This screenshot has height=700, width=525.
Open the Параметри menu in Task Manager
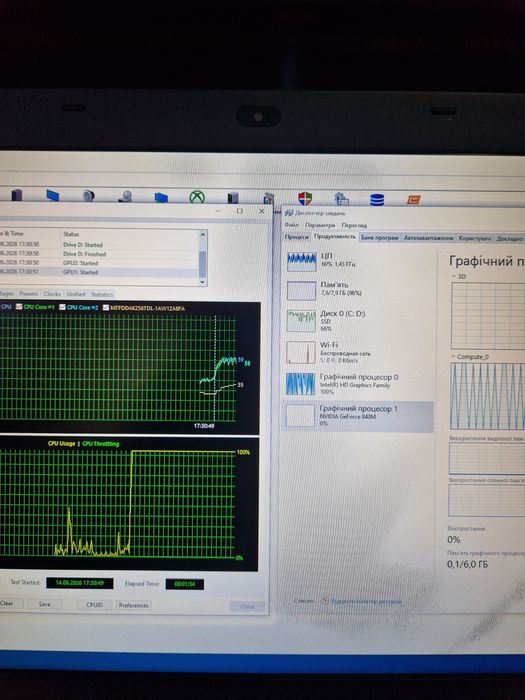point(320,225)
